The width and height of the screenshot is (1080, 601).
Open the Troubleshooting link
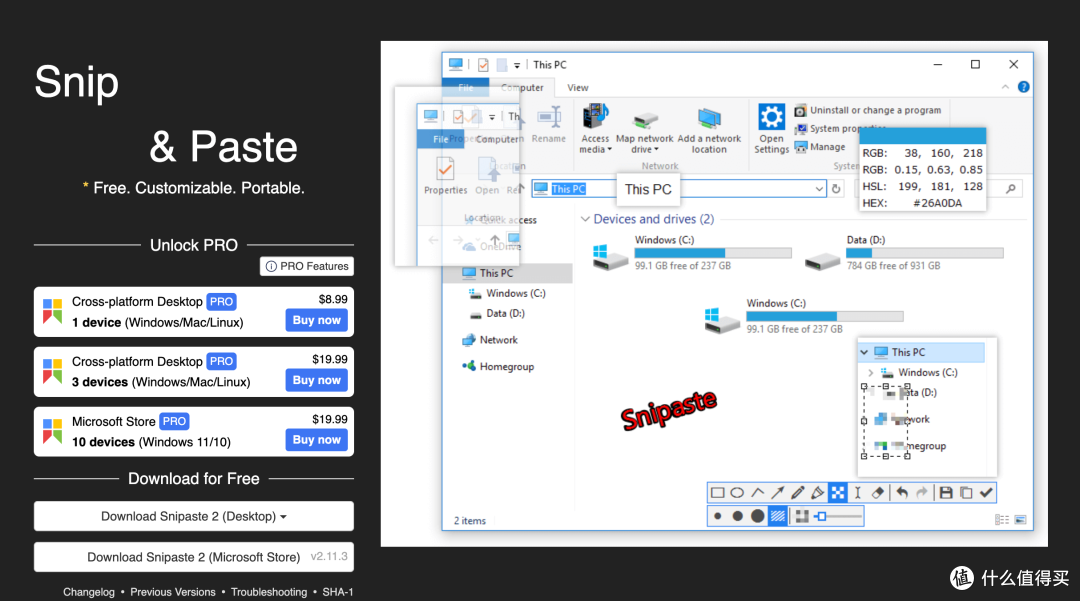pos(269,592)
